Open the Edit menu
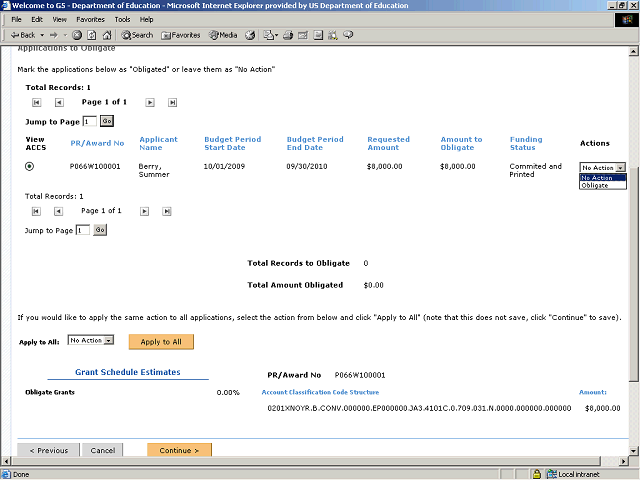 [37, 20]
